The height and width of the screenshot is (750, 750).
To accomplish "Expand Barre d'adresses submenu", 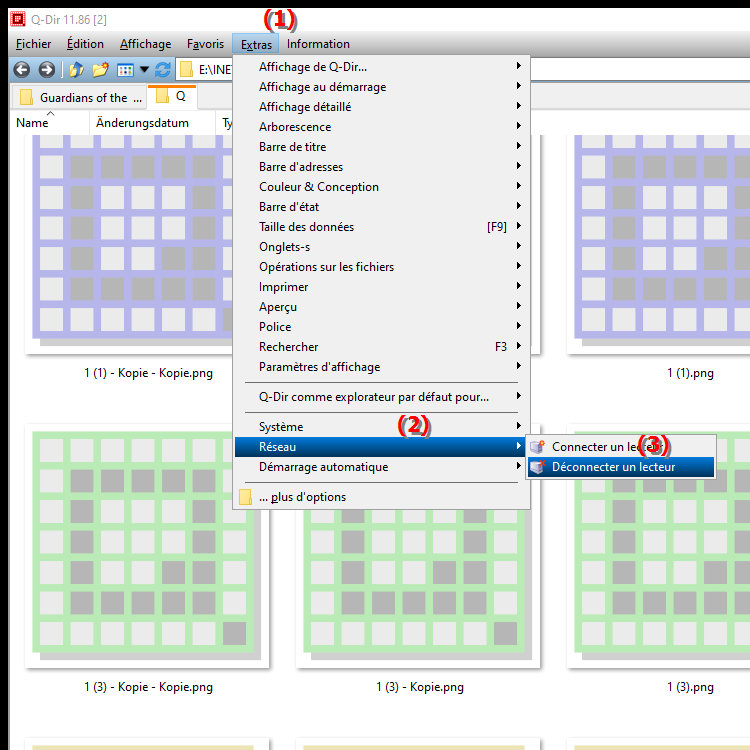I will [382, 167].
